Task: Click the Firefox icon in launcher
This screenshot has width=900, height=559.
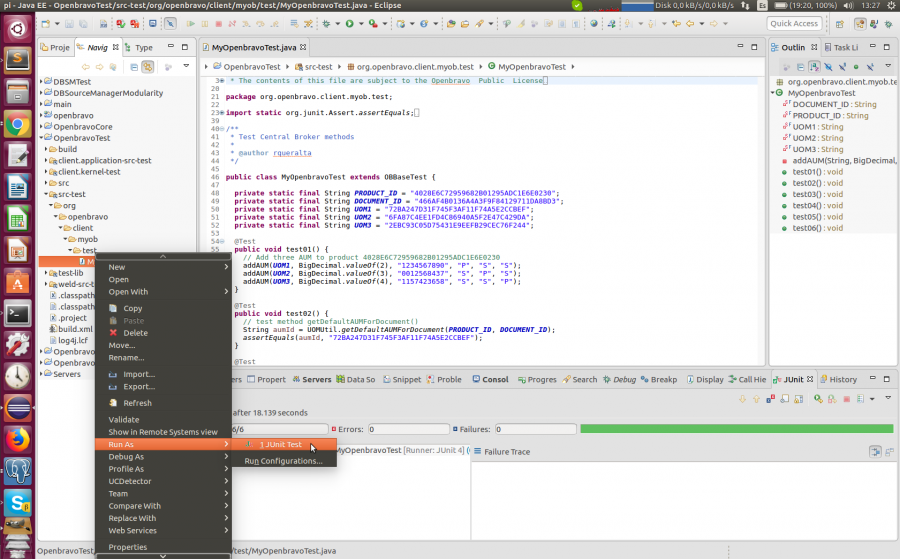Action: [17, 439]
